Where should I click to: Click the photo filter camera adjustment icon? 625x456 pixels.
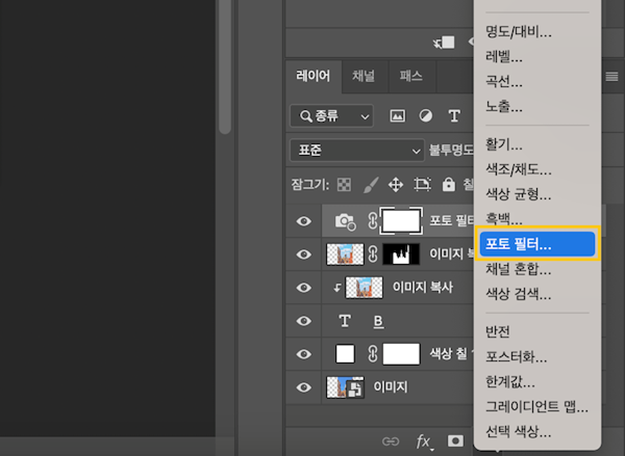coord(345,222)
